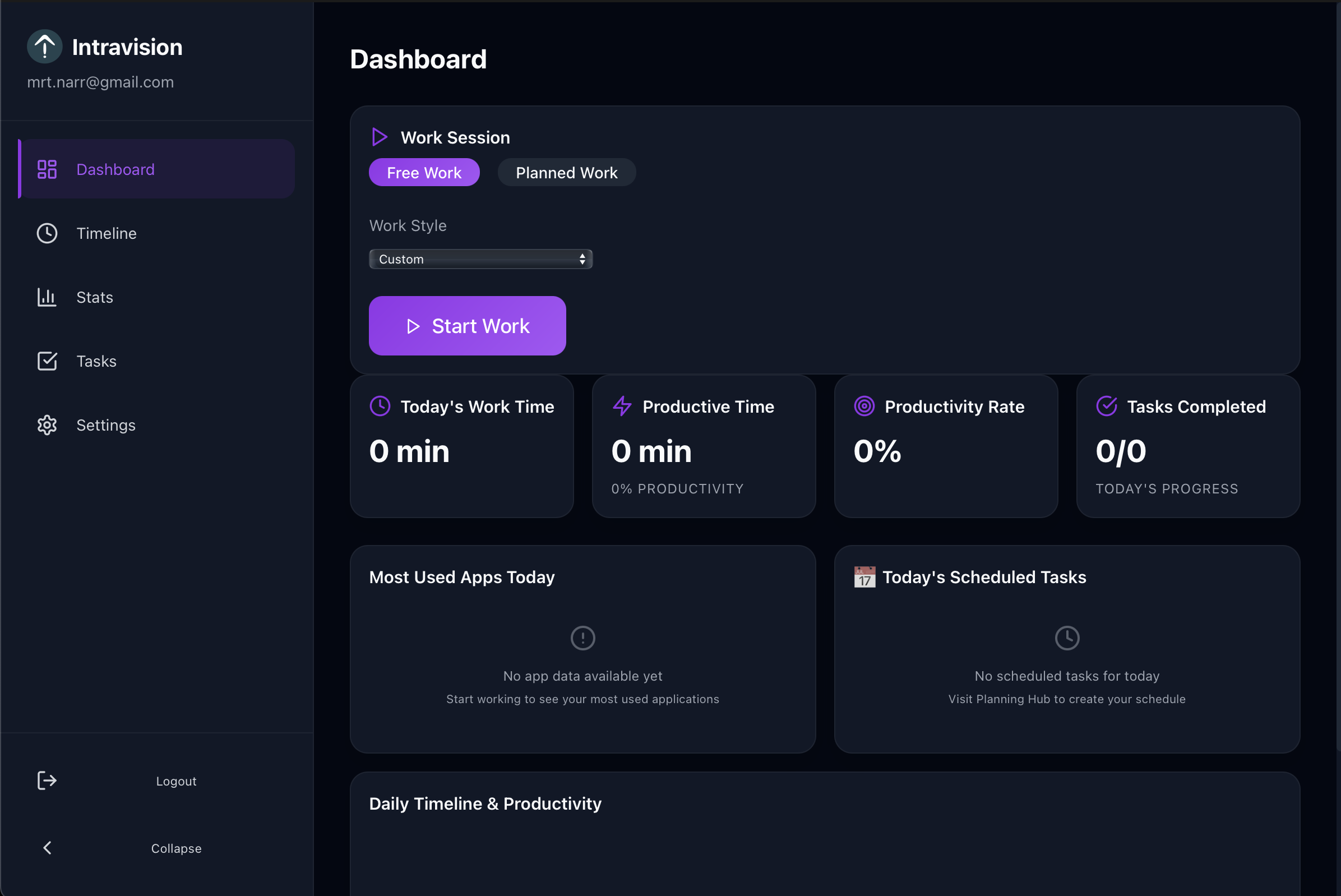Click the Logout text link
This screenshot has height=896, width=1341.
176,781
